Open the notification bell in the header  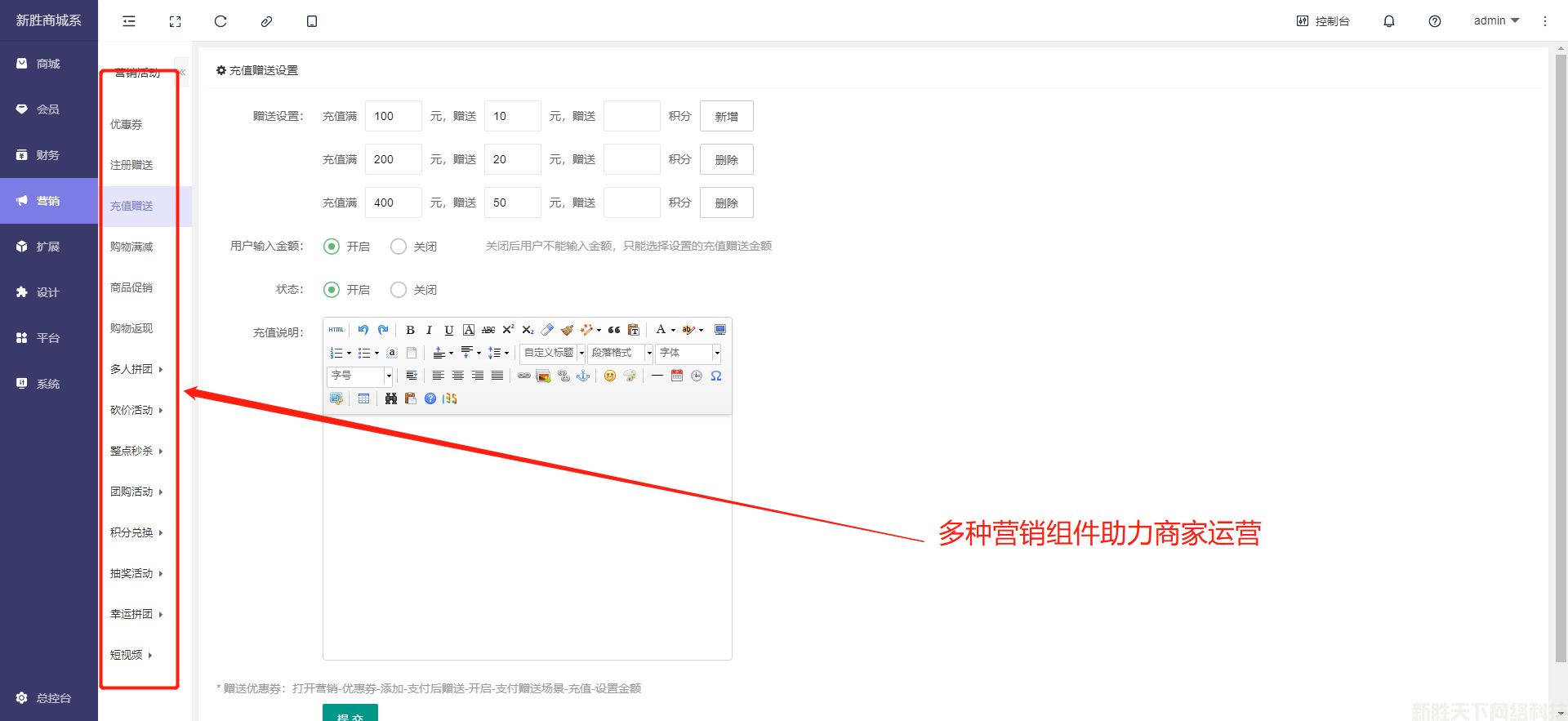(x=1388, y=21)
